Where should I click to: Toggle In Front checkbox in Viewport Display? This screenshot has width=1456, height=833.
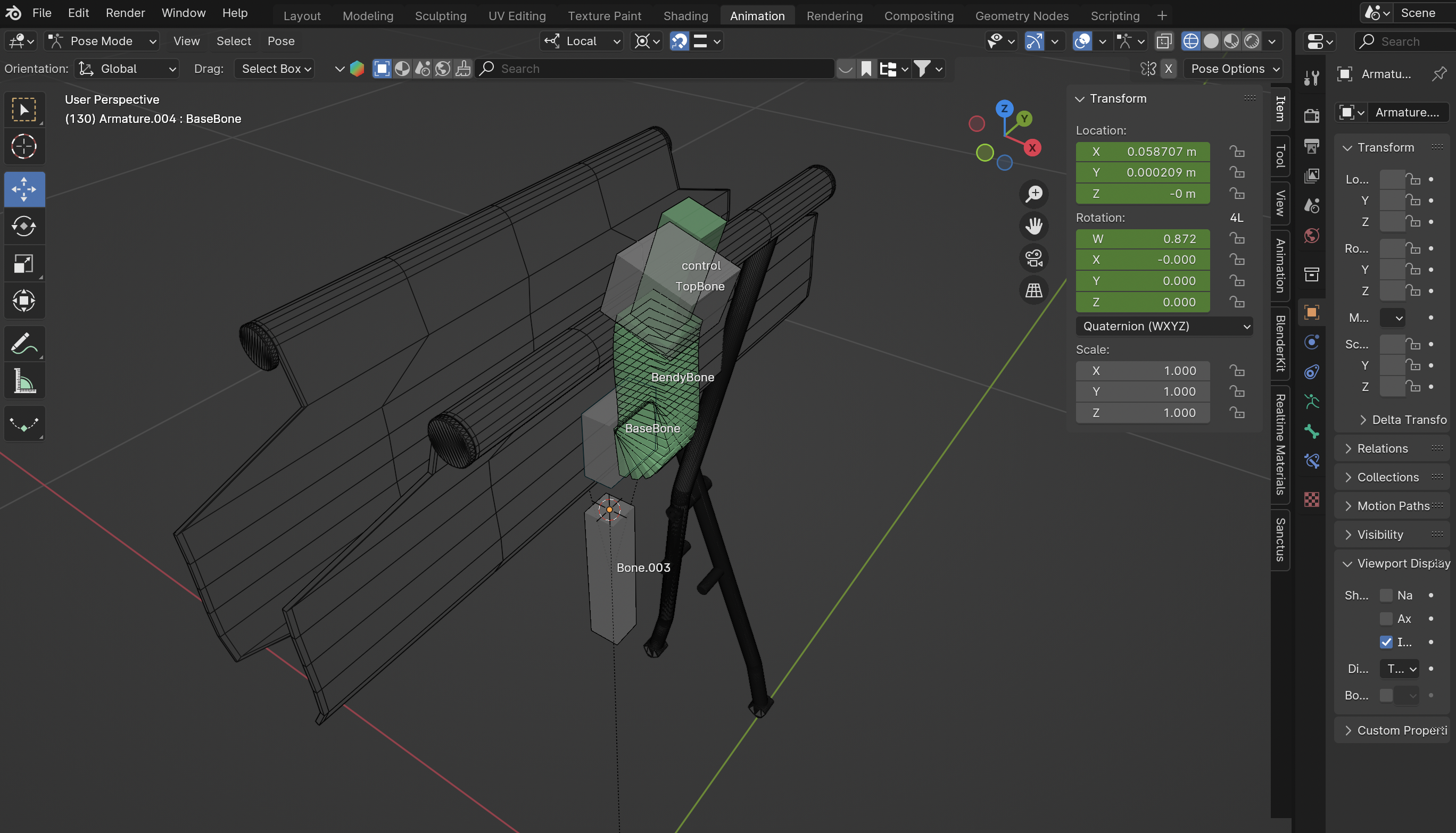[x=1386, y=642]
